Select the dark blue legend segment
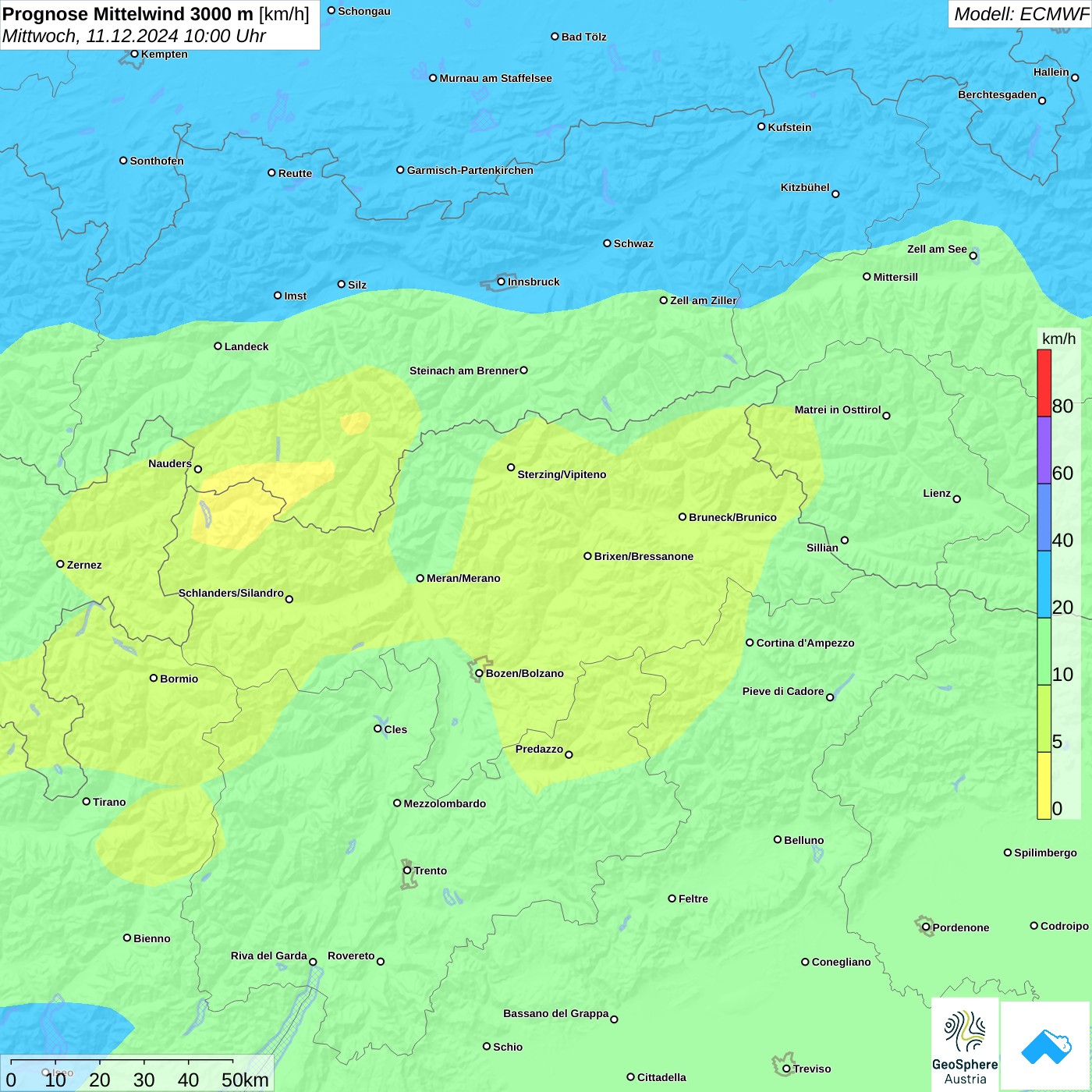The image size is (1092, 1092). (x=1044, y=517)
